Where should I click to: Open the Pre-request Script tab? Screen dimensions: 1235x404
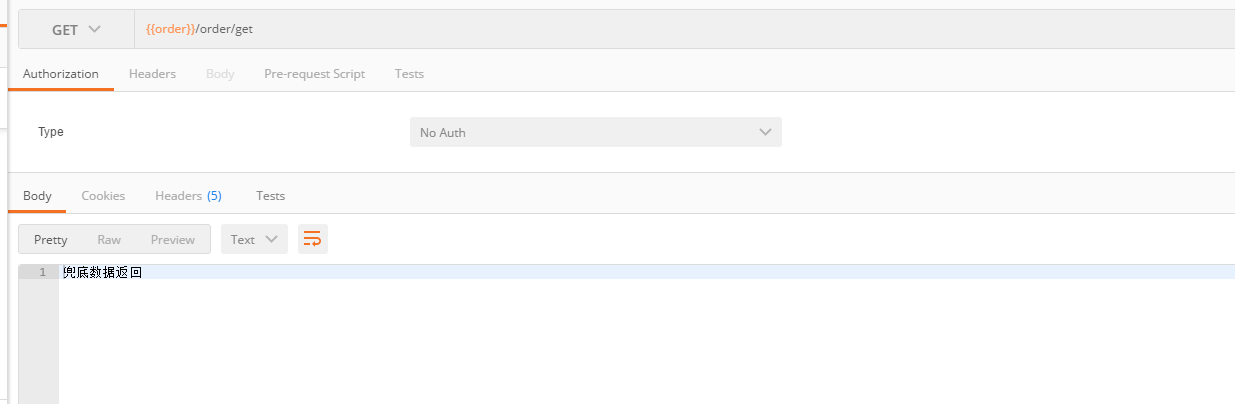[x=314, y=74]
